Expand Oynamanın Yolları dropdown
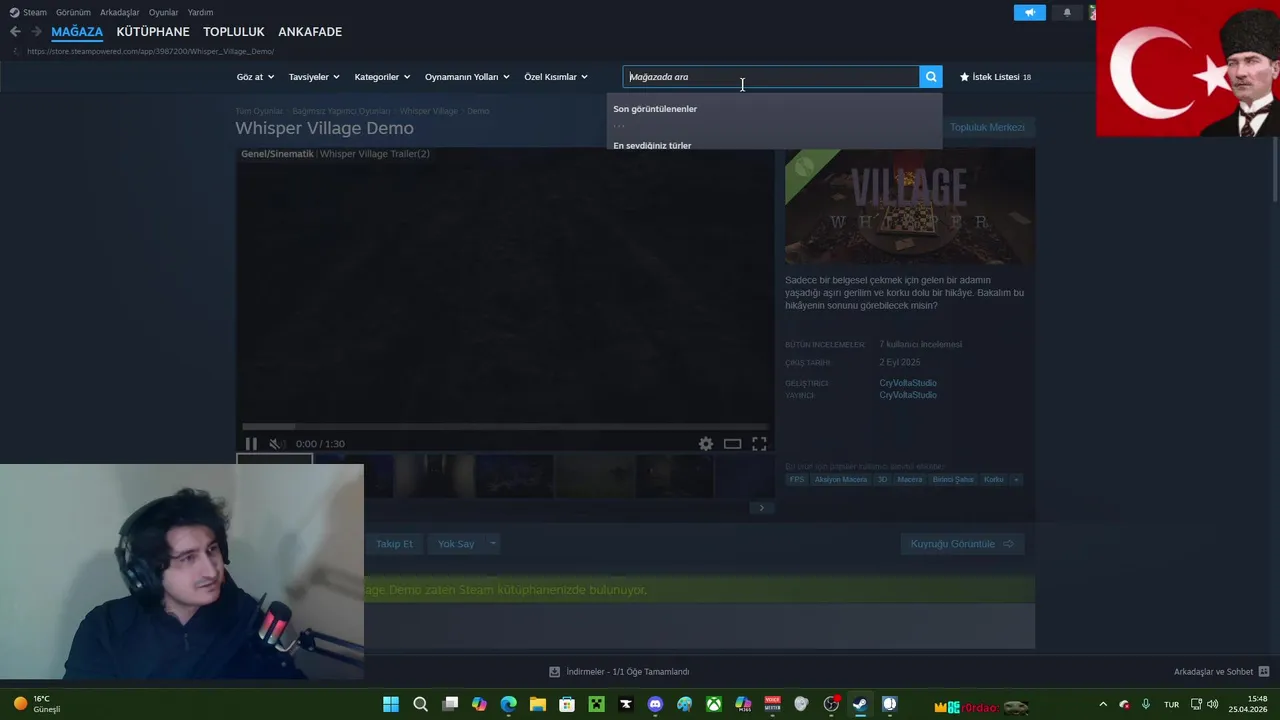This screenshot has height=720, width=1280. 467,77
